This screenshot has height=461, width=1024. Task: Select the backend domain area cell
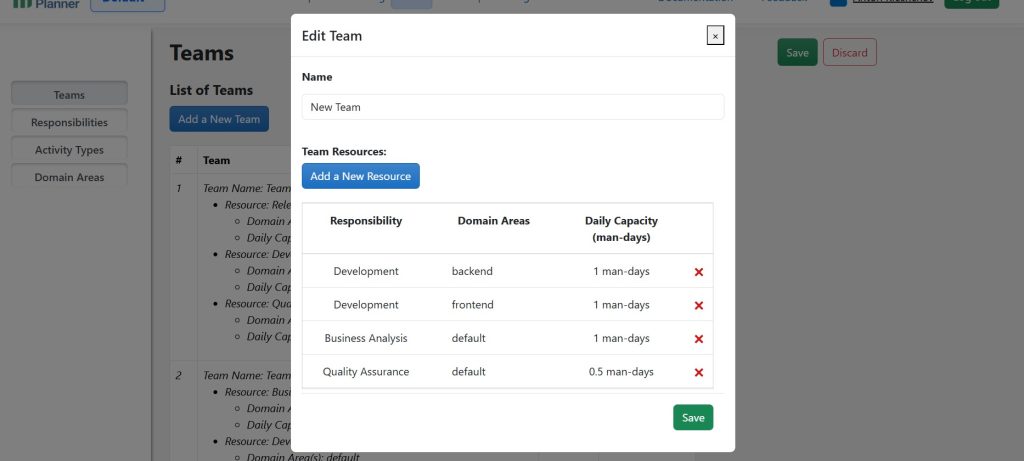472,271
